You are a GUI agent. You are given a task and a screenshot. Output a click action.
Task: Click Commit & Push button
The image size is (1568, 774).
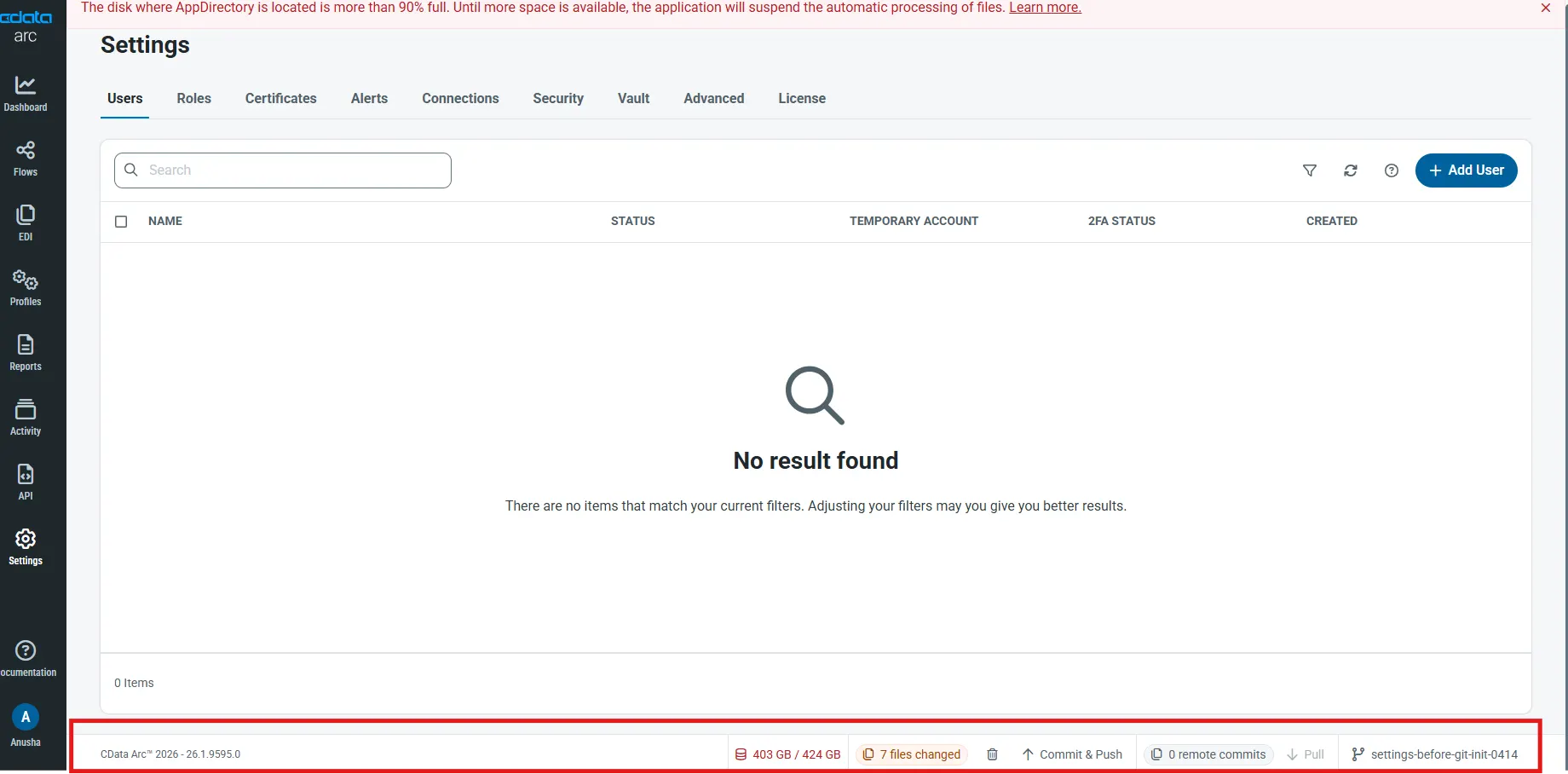tap(1072, 754)
